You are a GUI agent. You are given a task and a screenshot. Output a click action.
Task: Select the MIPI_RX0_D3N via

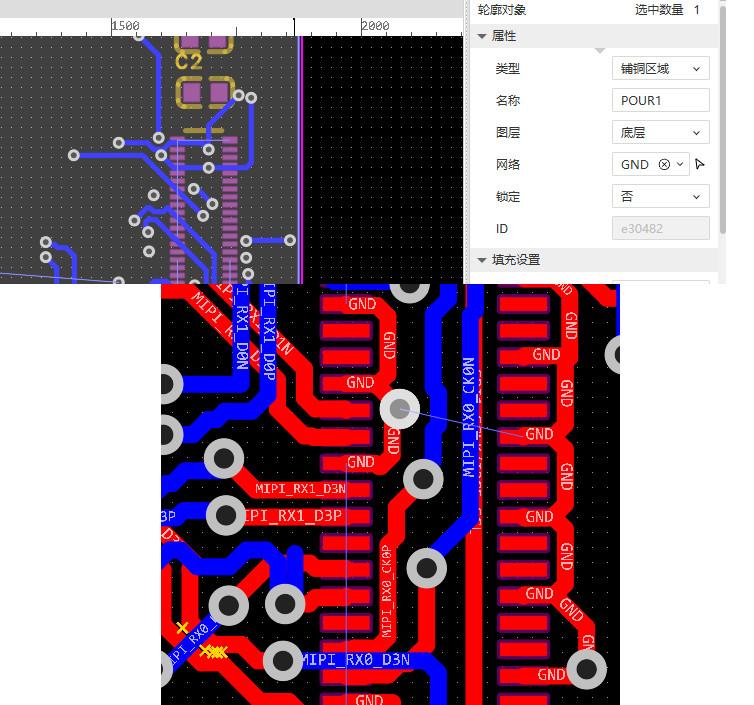283,660
